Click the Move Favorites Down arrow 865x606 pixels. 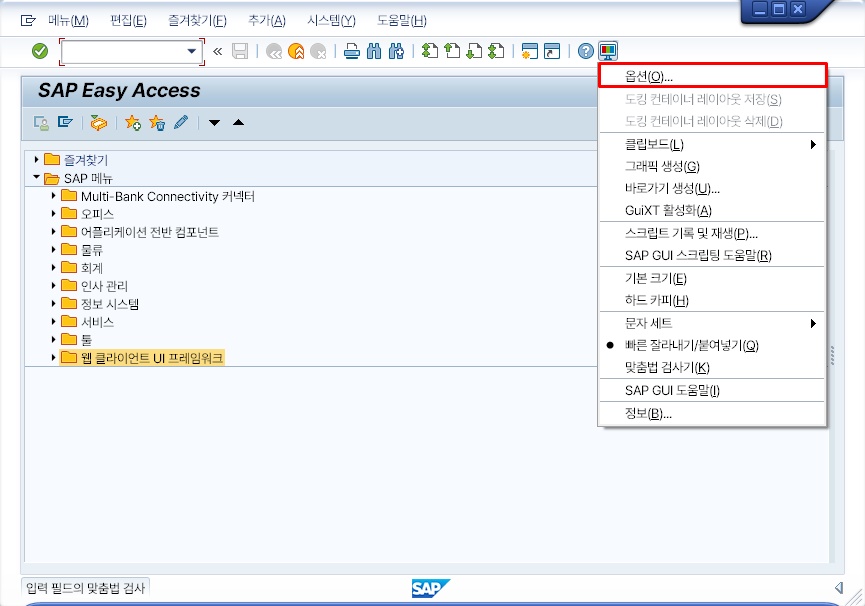click(215, 122)
